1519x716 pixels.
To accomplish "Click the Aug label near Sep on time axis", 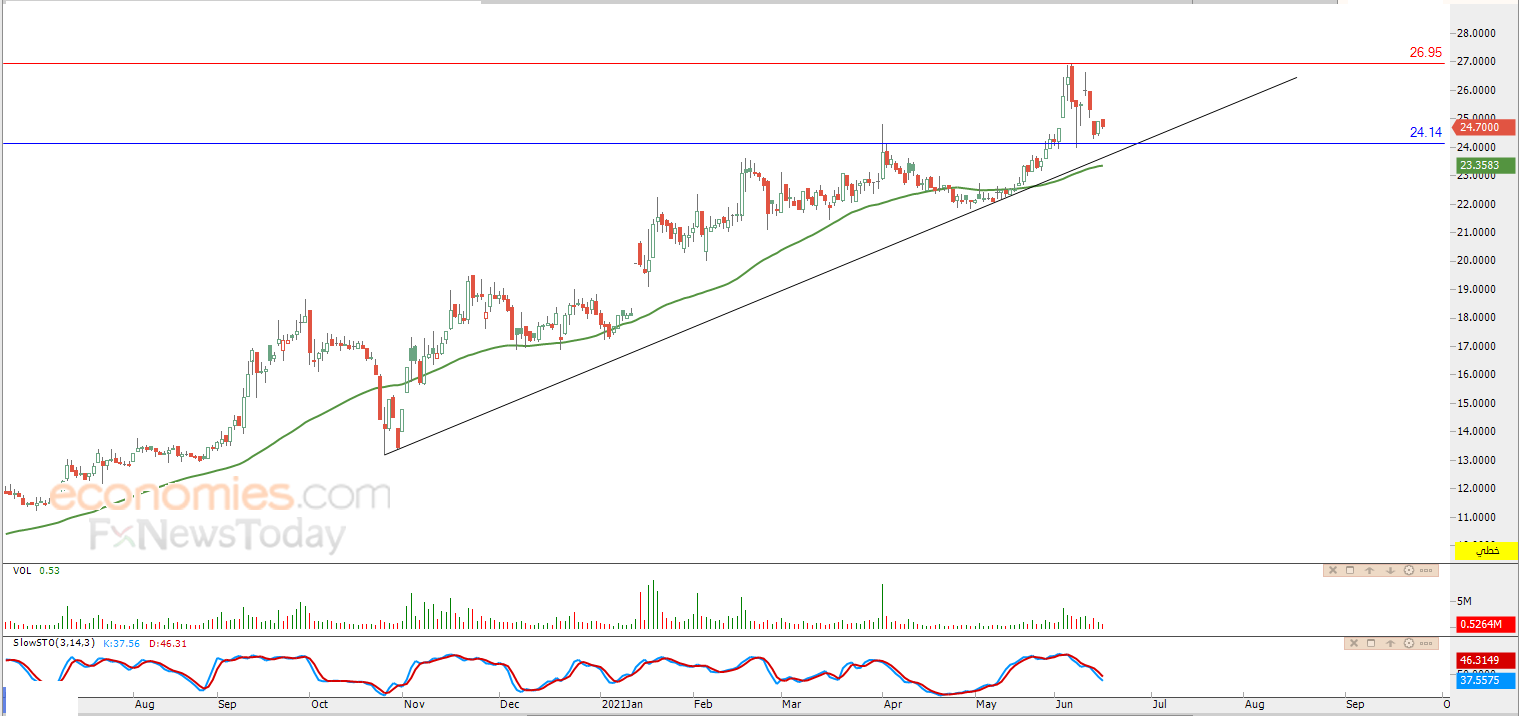I will pyautogui.click(x=1254, y=704).
